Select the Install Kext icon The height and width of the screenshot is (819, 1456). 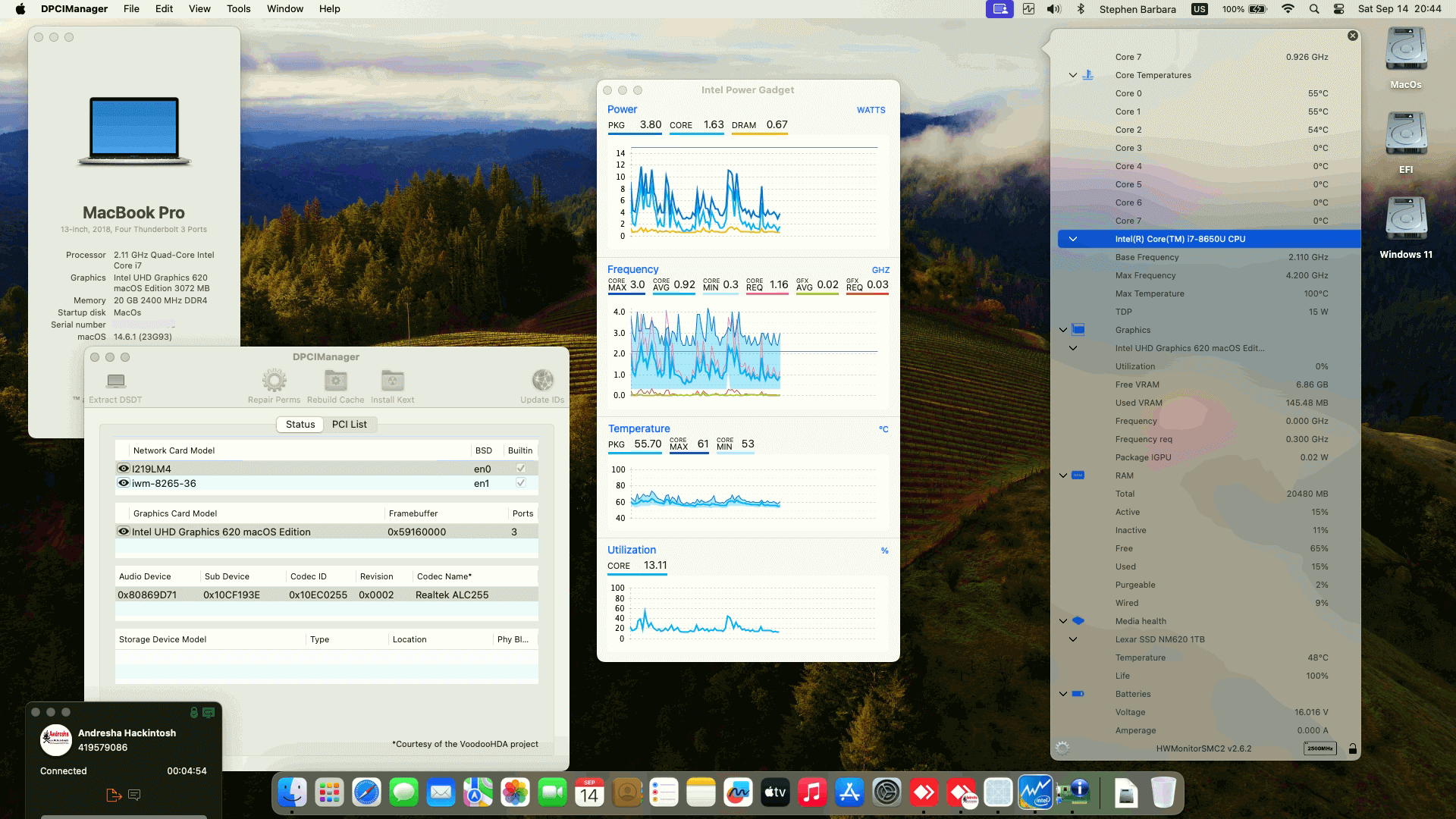392,381
